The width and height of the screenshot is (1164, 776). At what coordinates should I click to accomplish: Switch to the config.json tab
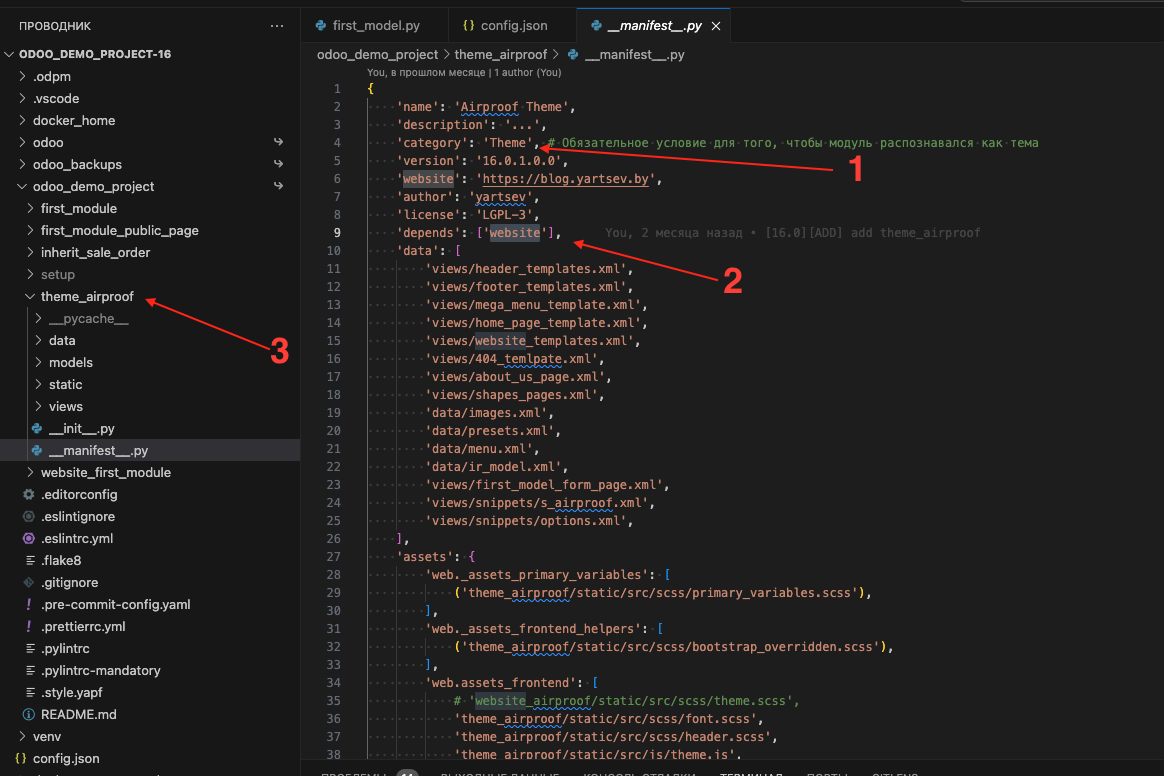tap(513, 25)
